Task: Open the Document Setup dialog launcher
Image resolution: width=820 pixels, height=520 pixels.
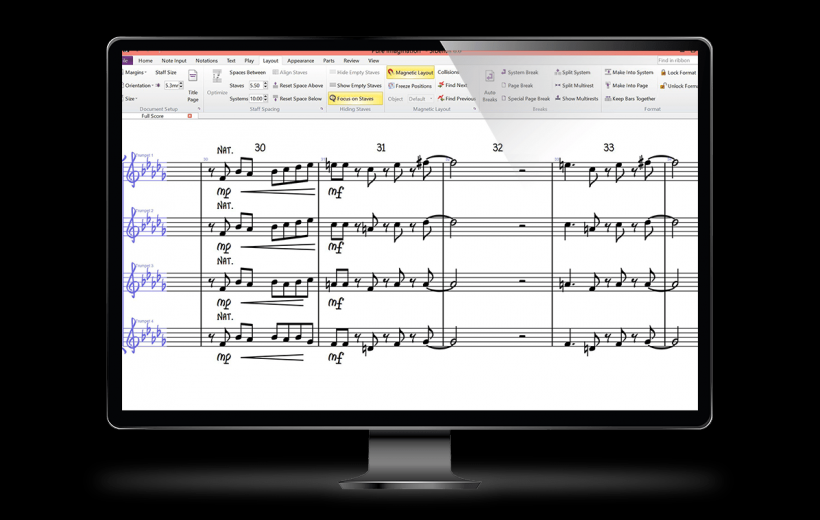Action: (199, 109)
